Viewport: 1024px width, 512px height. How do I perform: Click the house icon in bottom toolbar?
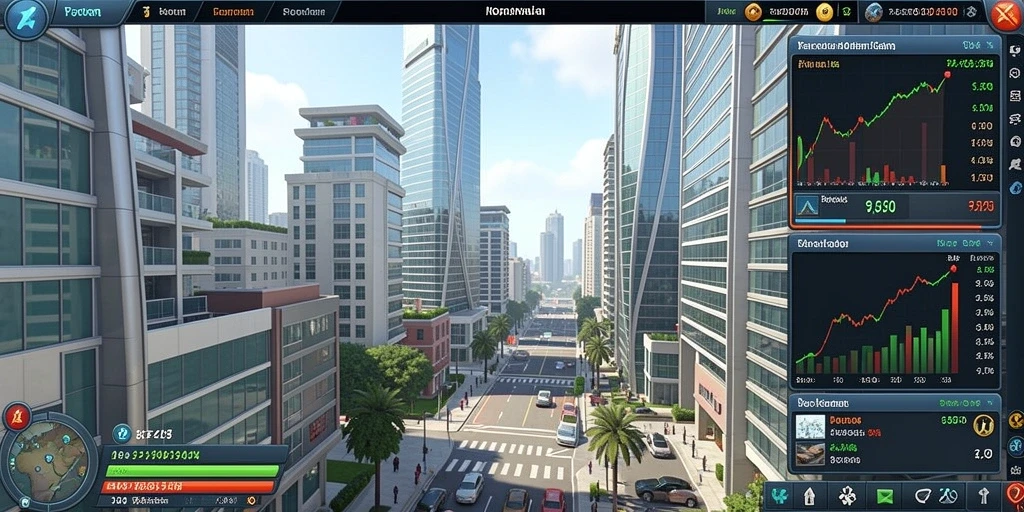point(809,496)
